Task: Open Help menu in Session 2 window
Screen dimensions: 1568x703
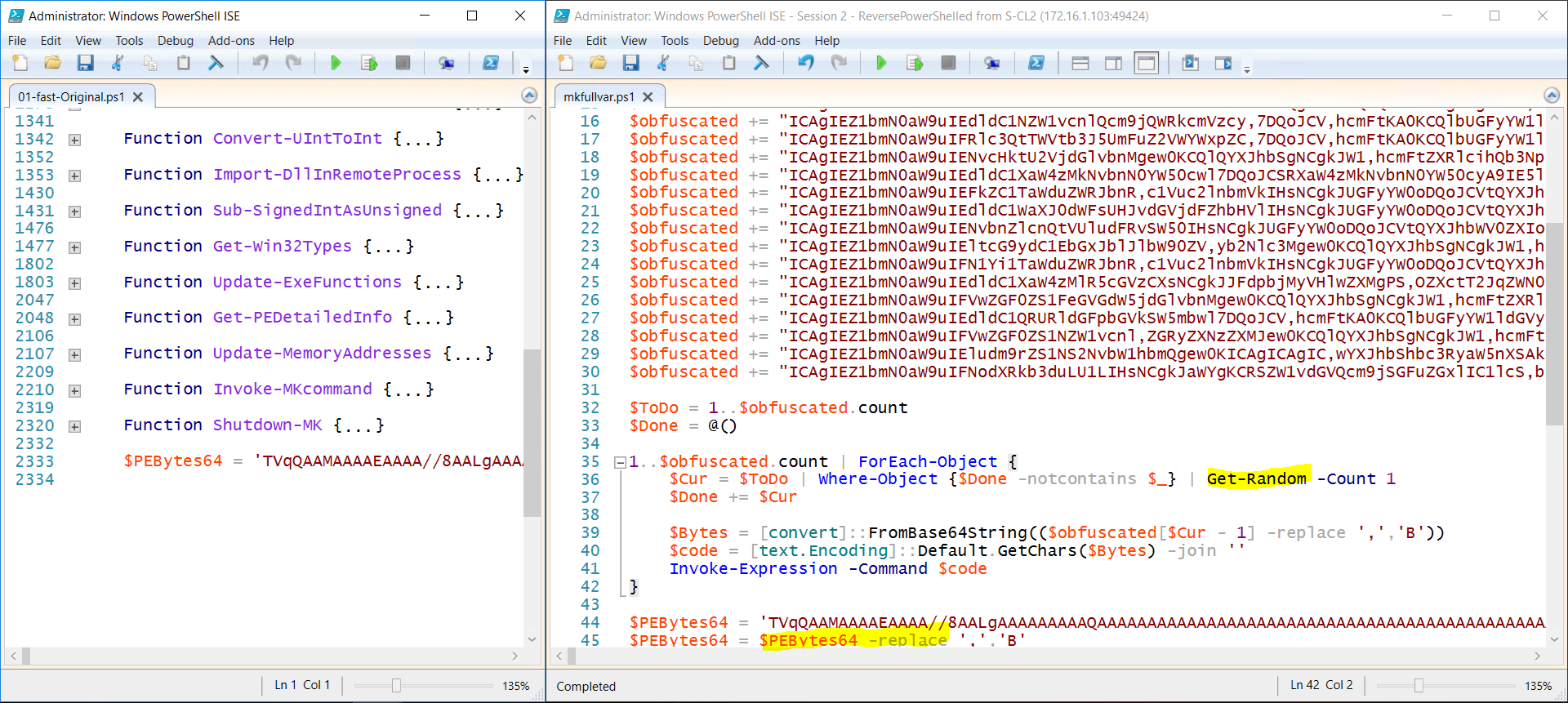Action: coord(826,40)
